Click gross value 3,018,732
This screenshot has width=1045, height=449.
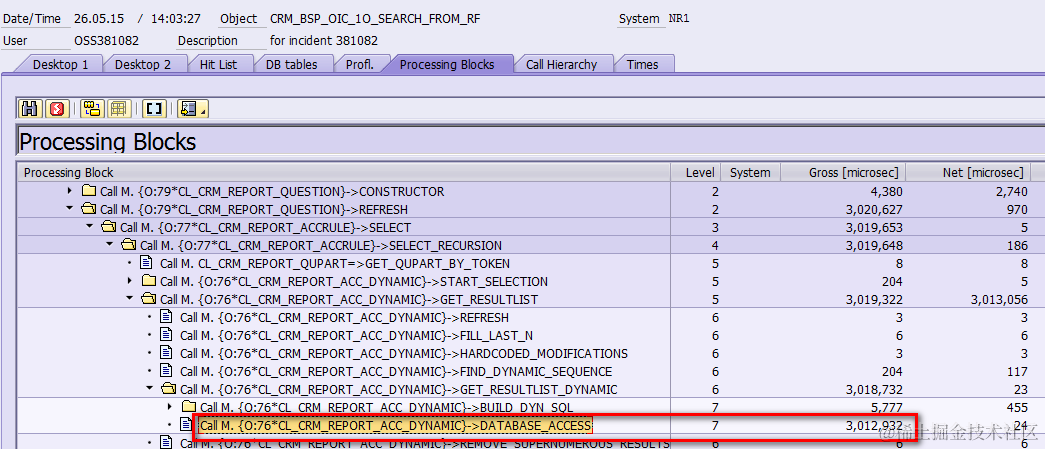tap(874, 390)
